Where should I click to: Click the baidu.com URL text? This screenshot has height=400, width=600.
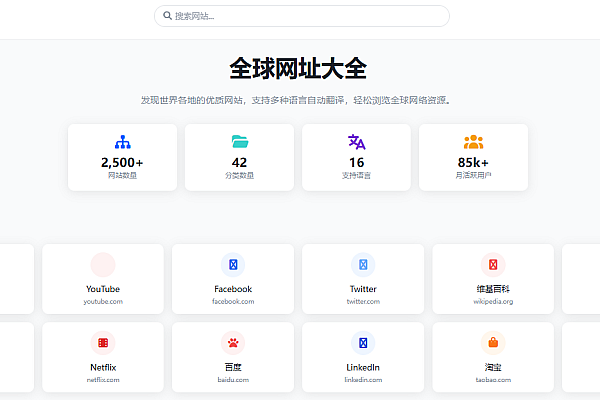[233, 380]
